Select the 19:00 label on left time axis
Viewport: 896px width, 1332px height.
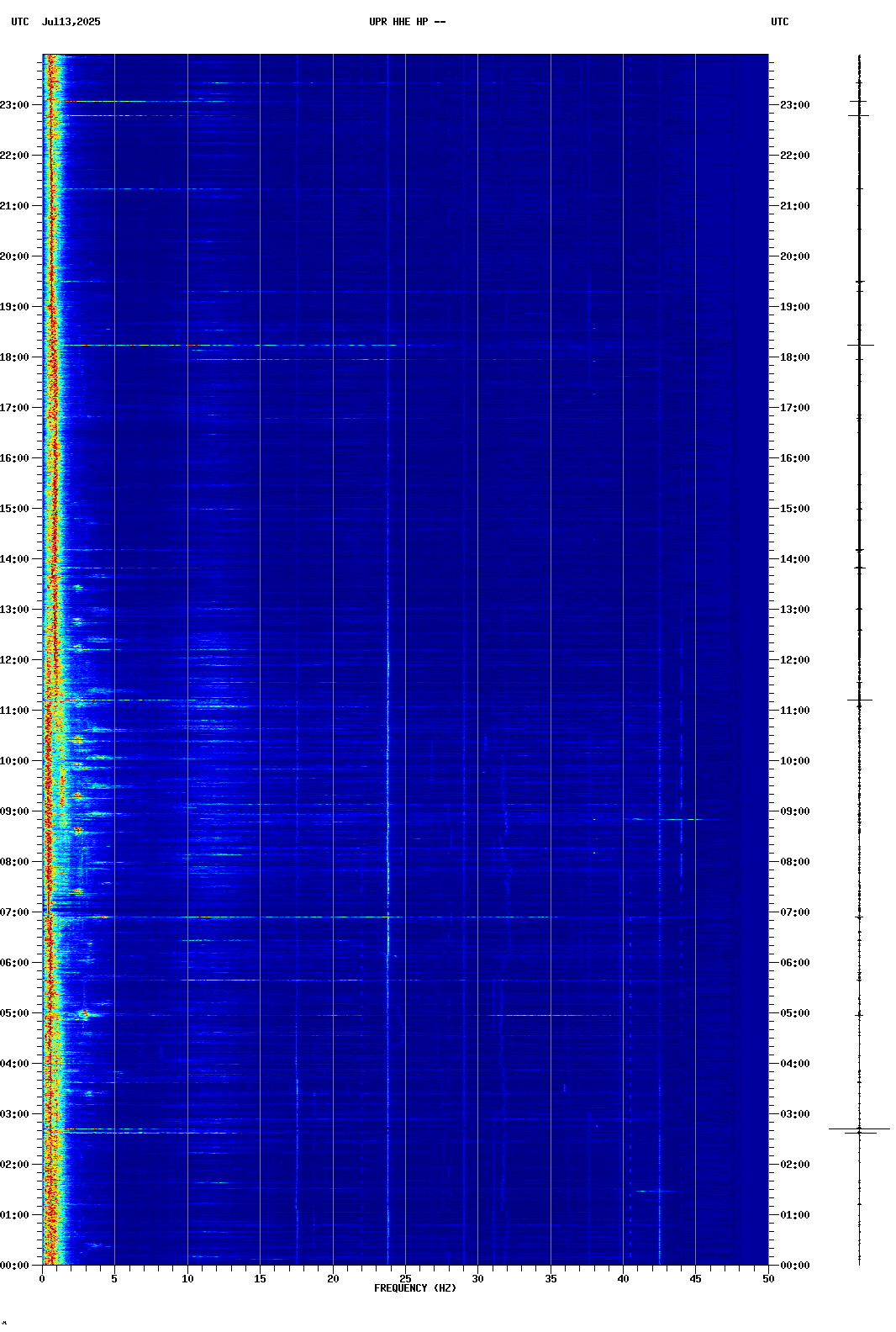tap(14, 307)
